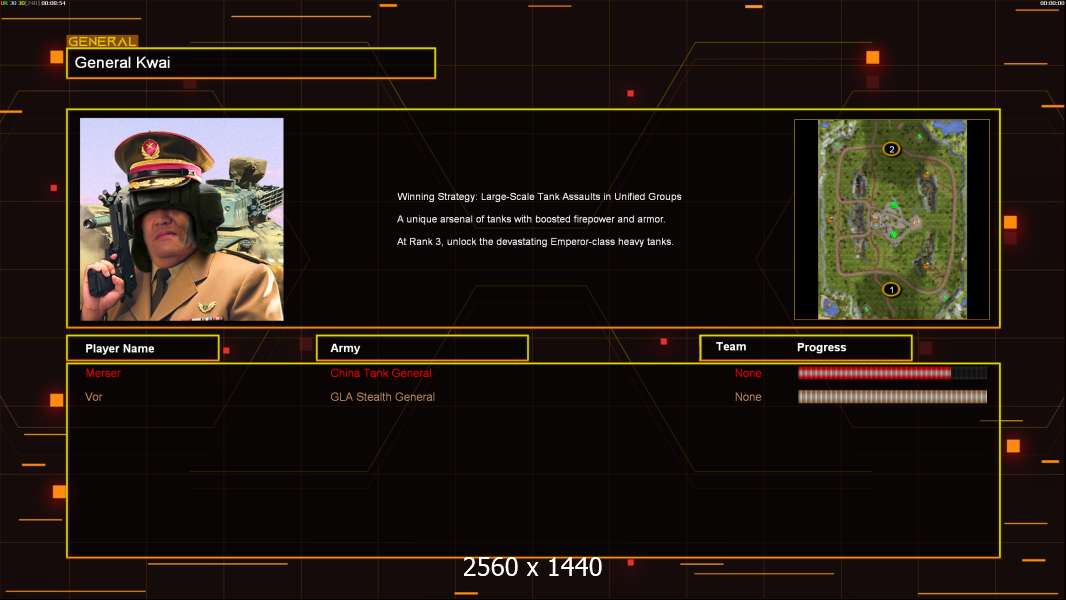The width and height of the screenshot is (1066, 600).
Task: Click Merser's red loading progress bar
Action: (893, 372)
